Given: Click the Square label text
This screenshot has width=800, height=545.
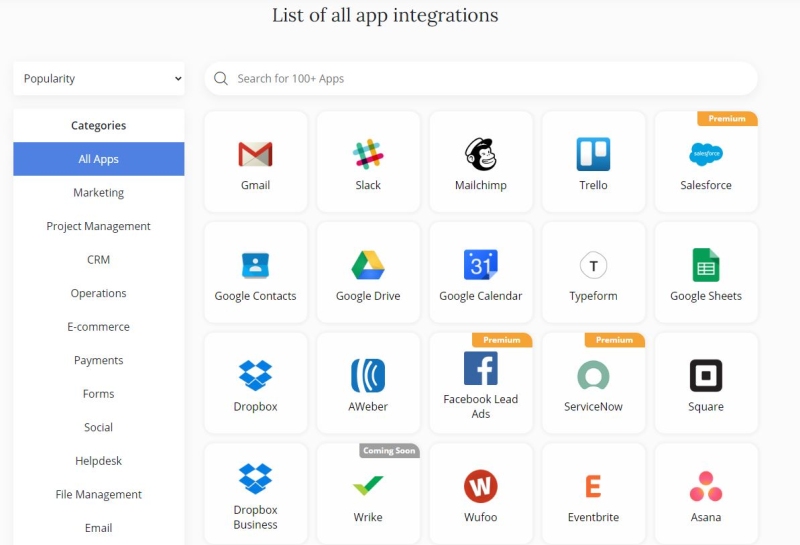Looking at the screenshot, I should point(706,407).
